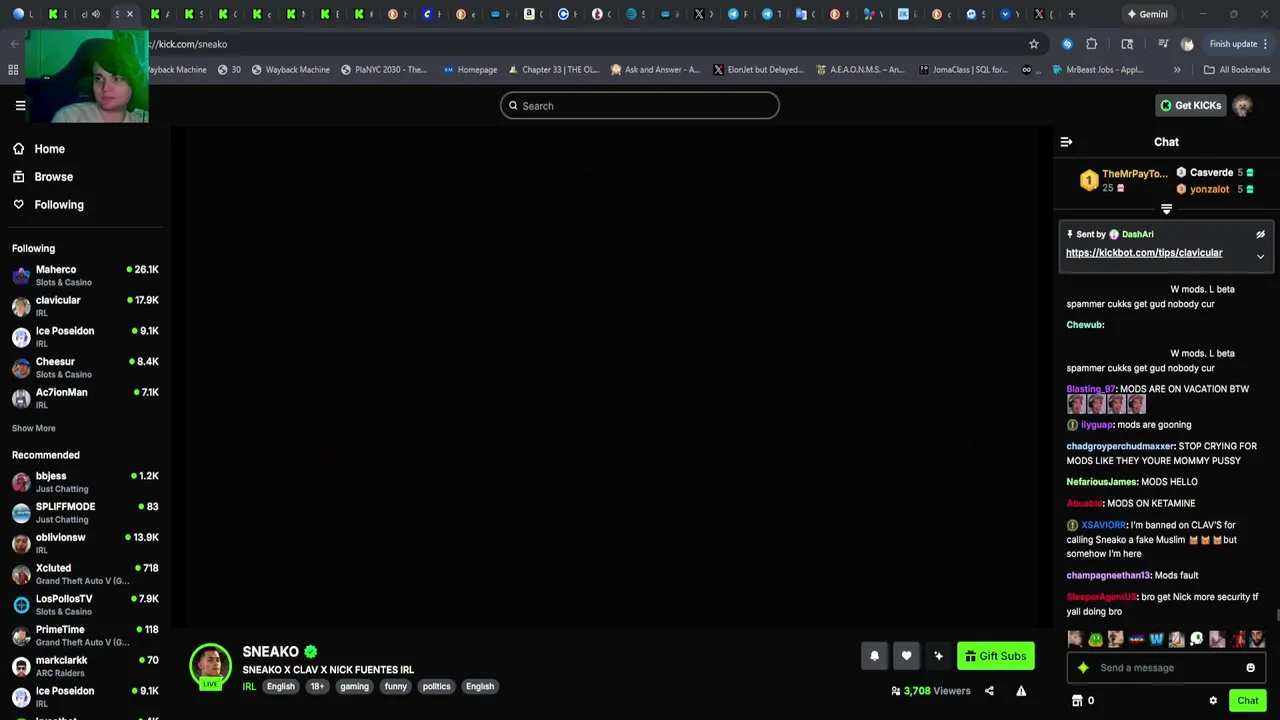Screen dimensions: 1280x720
Task: Click the Send a message field
Action: [x=1166, y=668]
